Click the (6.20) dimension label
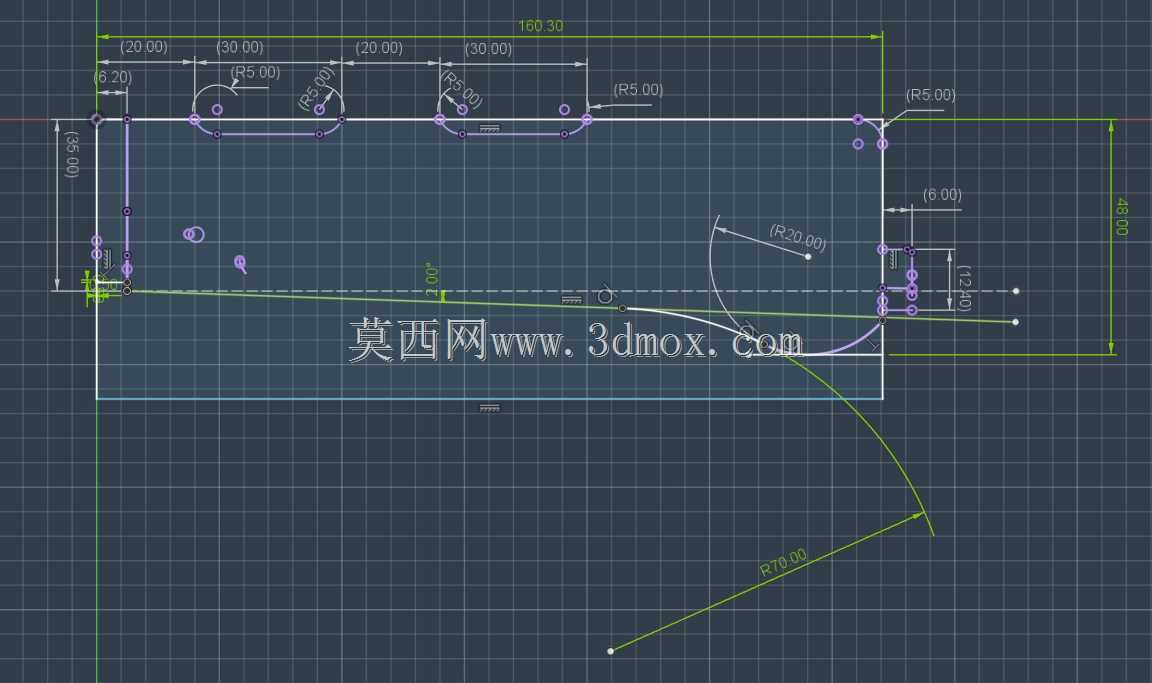The image size is (1152, 683). 112,77
